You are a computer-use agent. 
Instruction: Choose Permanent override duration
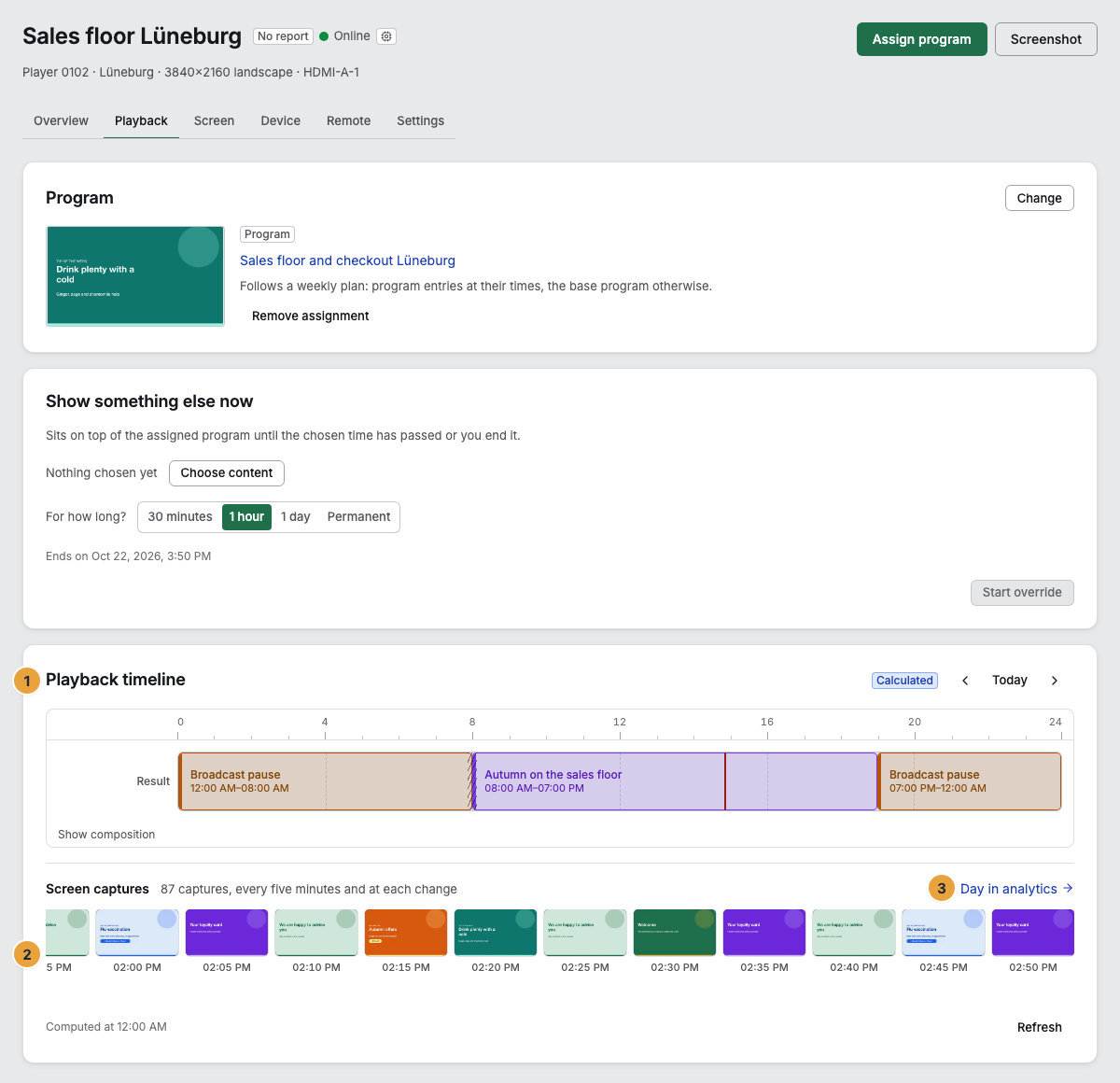[x=358, y=517]
